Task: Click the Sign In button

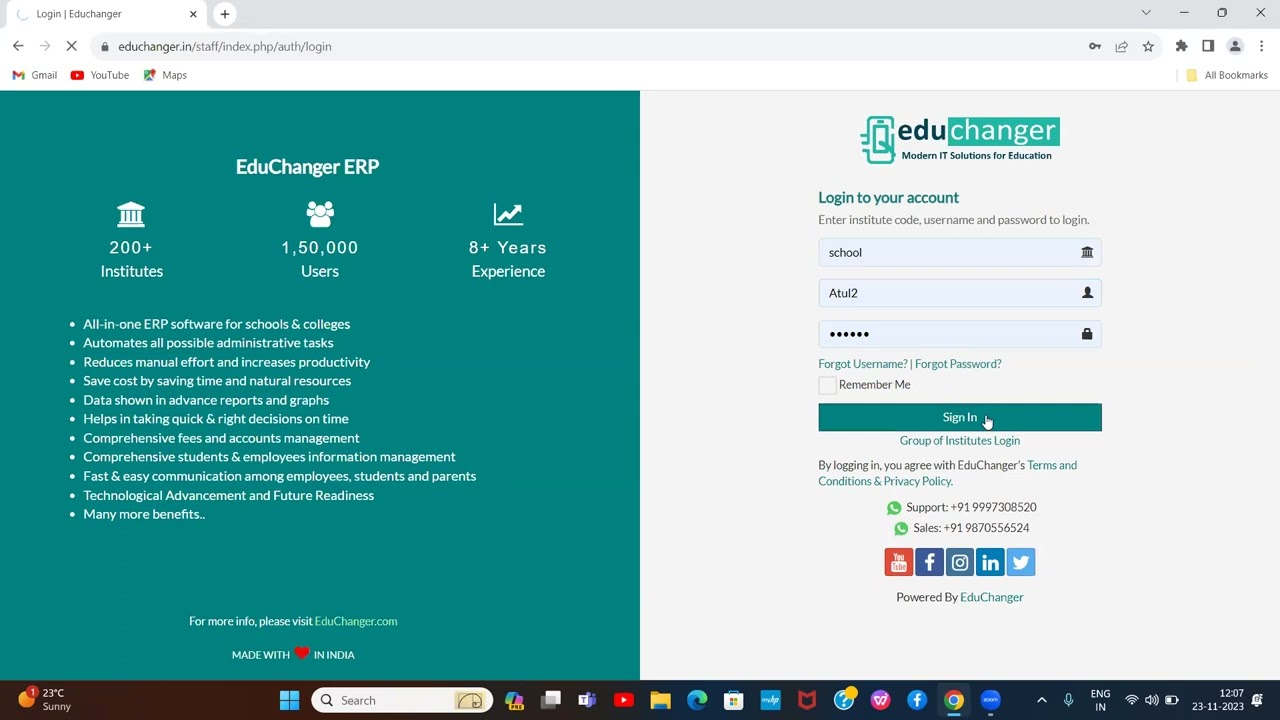Action: pos(960,417)
